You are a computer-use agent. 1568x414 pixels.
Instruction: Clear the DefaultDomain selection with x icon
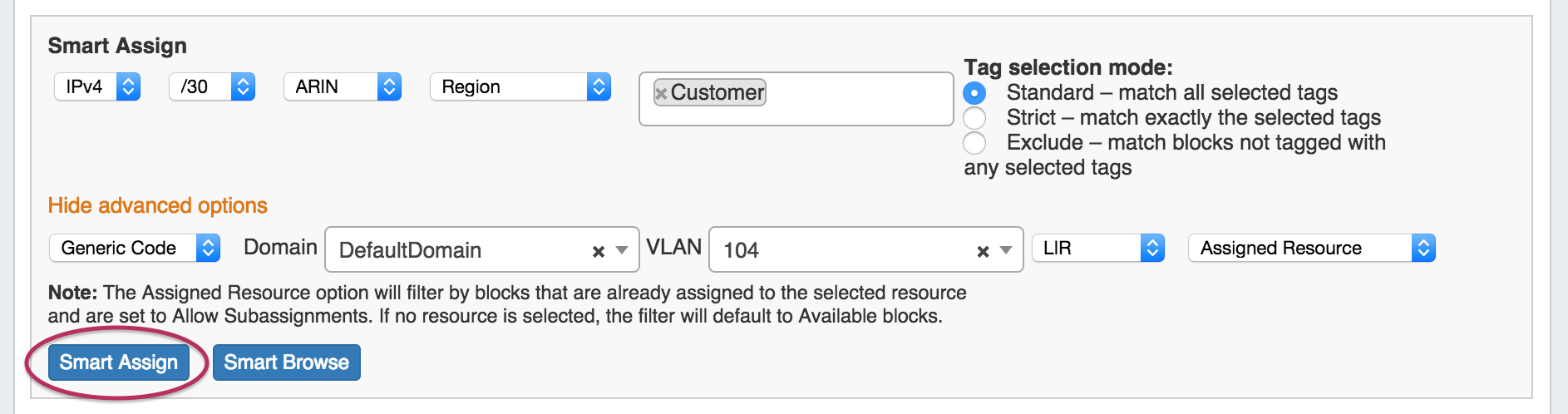pyautogui.click(x=598, y=251)
